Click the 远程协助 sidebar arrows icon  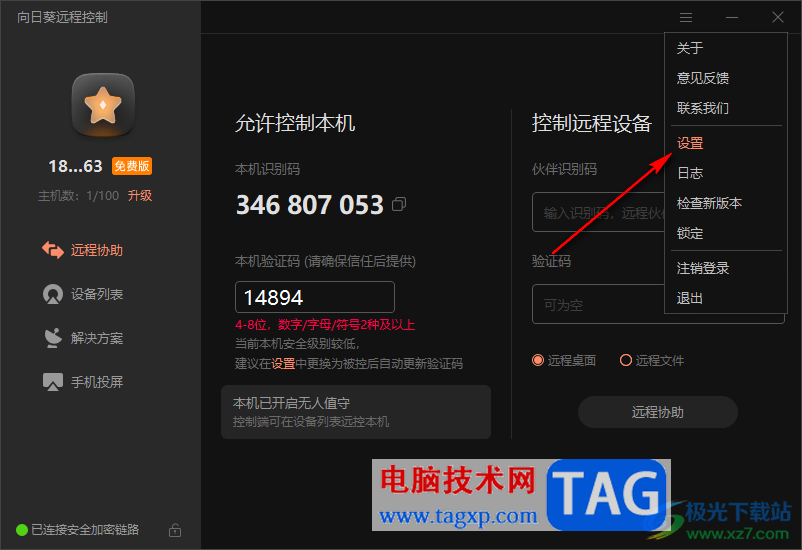[x=53, y=250]
